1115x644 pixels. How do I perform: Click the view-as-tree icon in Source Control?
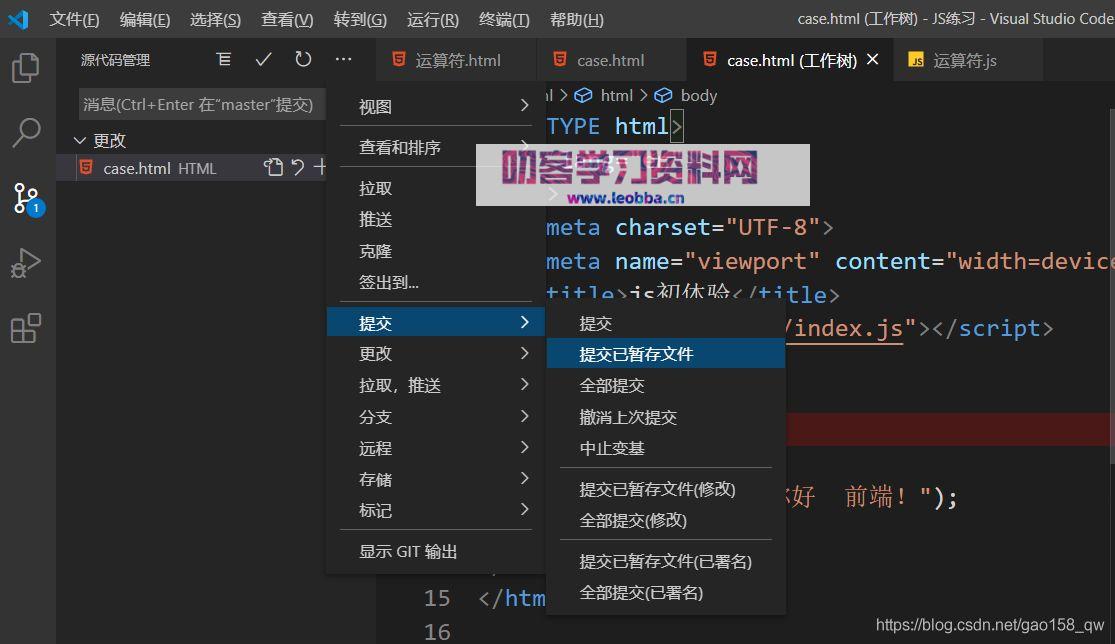click(223, 60)
